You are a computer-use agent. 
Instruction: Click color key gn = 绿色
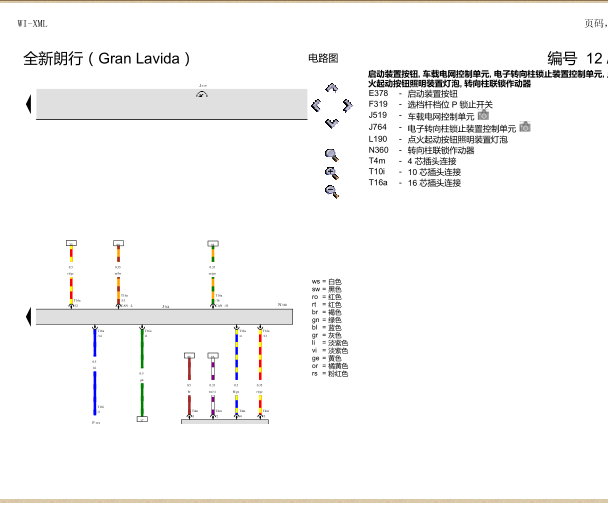pos(326,320)
